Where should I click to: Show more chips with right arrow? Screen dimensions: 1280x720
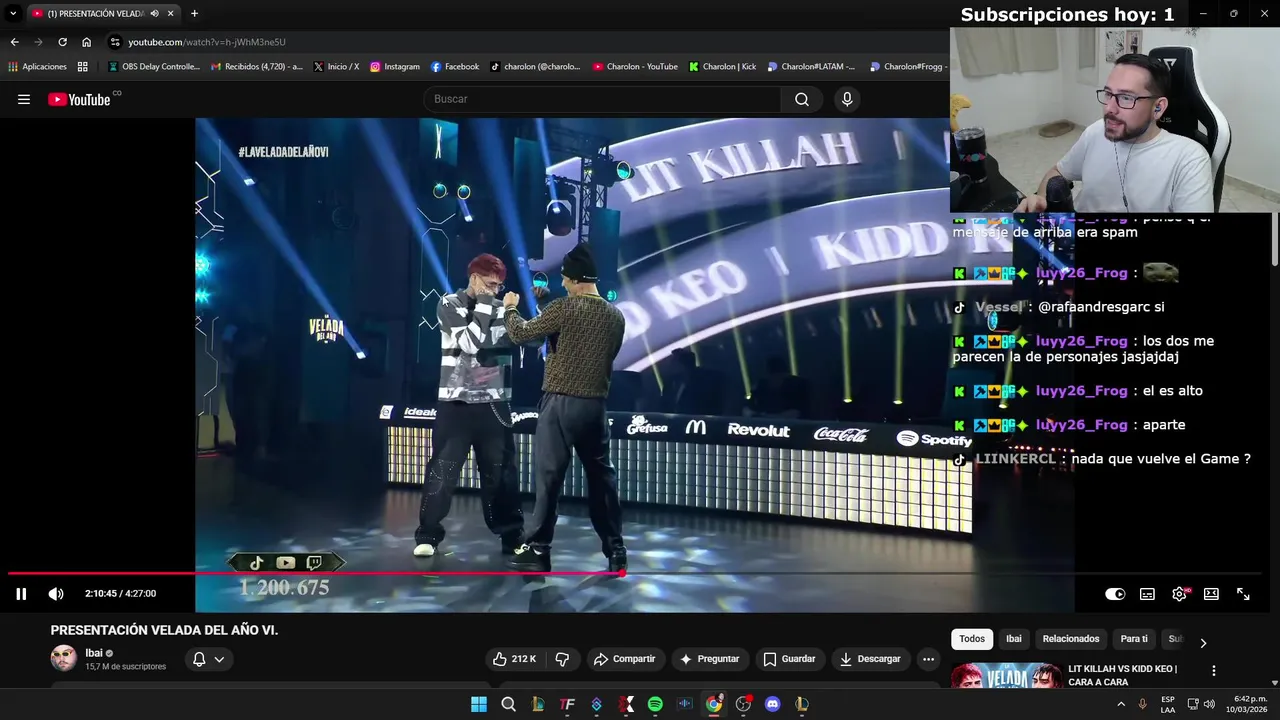[x=1203, y=643]
